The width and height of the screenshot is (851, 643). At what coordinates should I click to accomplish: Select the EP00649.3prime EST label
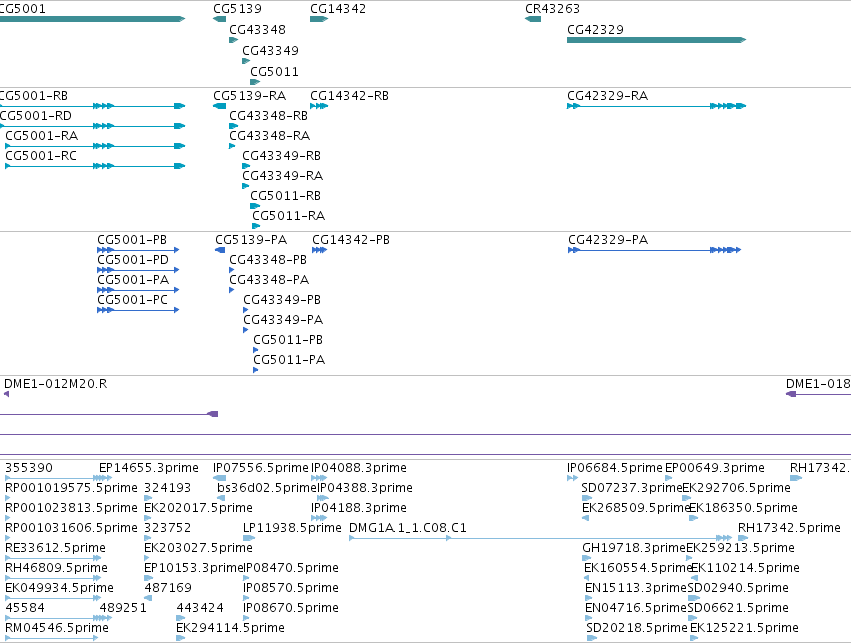click(x=715, y=468)
